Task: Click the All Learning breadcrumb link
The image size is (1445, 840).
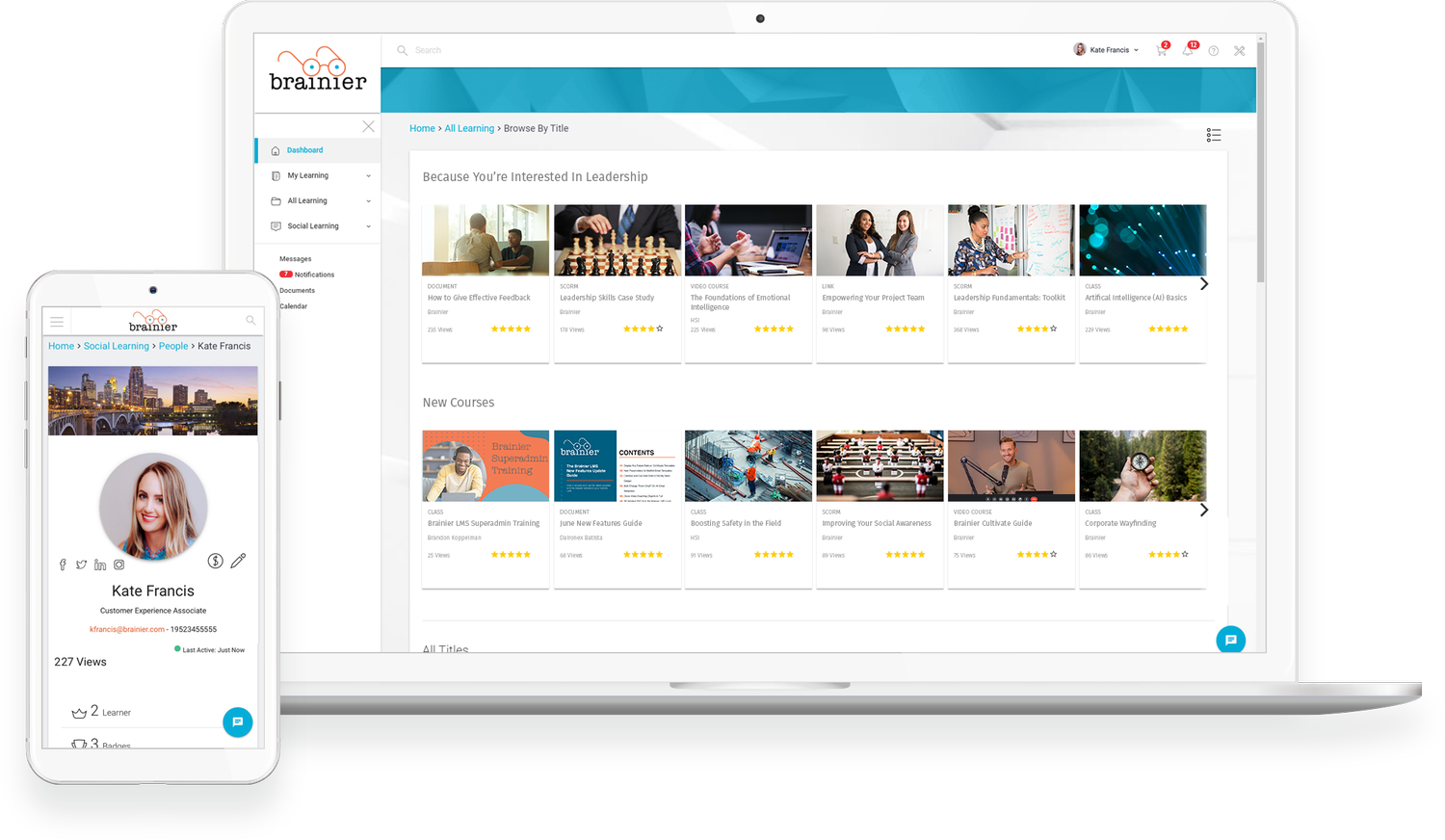Action: coord(469,128)
